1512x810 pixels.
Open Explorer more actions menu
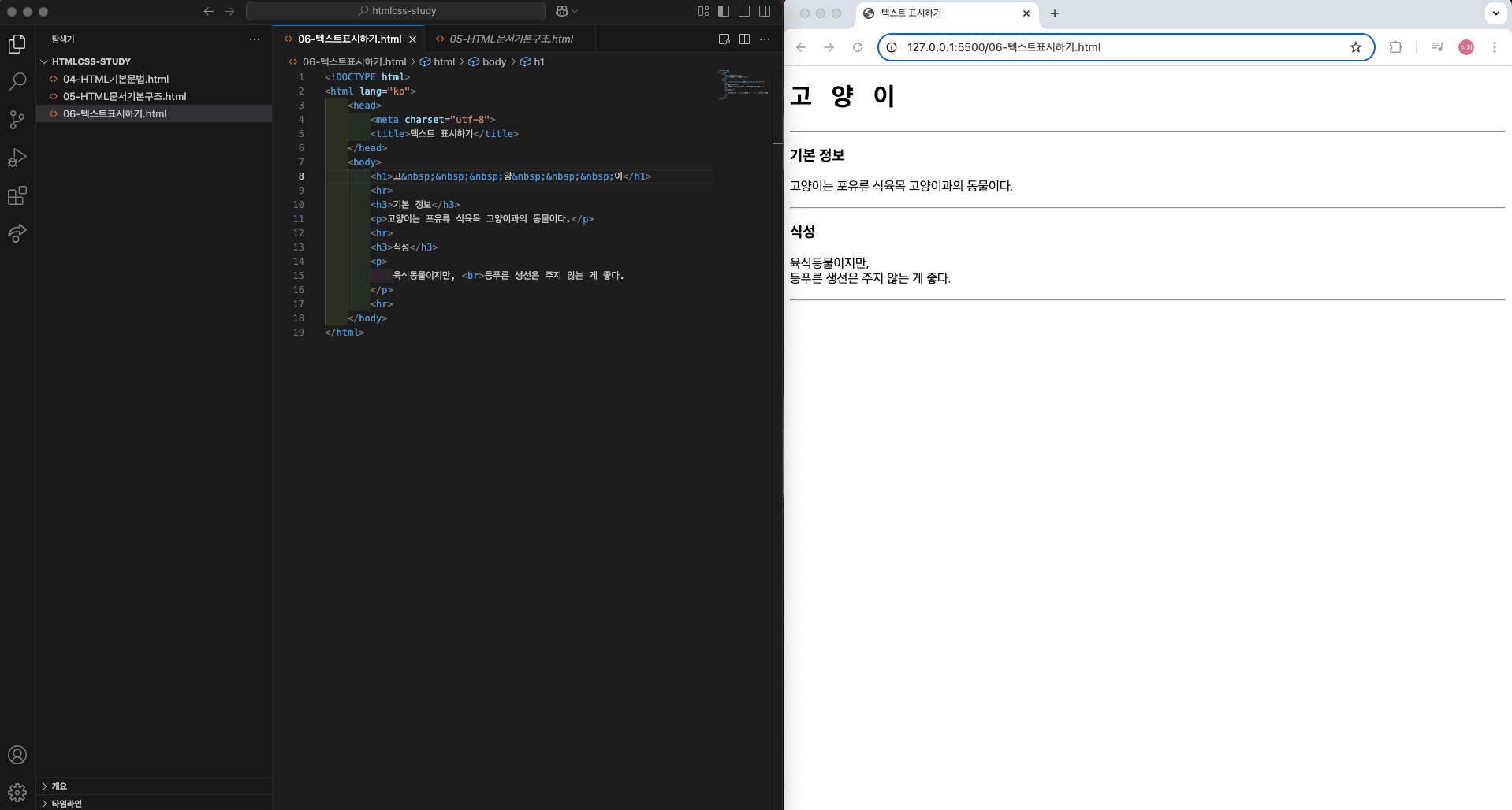[254, 39]
